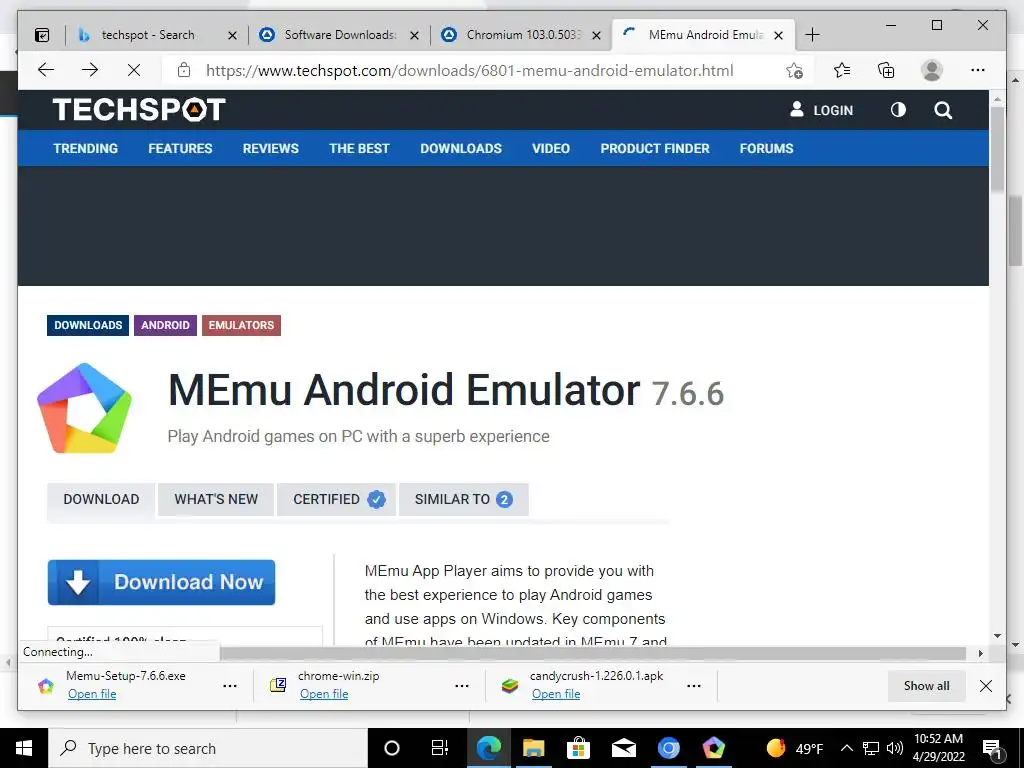1024x768 pixels.
Task: Open TechSpot site search magnifier
Action: coord(943,110)
